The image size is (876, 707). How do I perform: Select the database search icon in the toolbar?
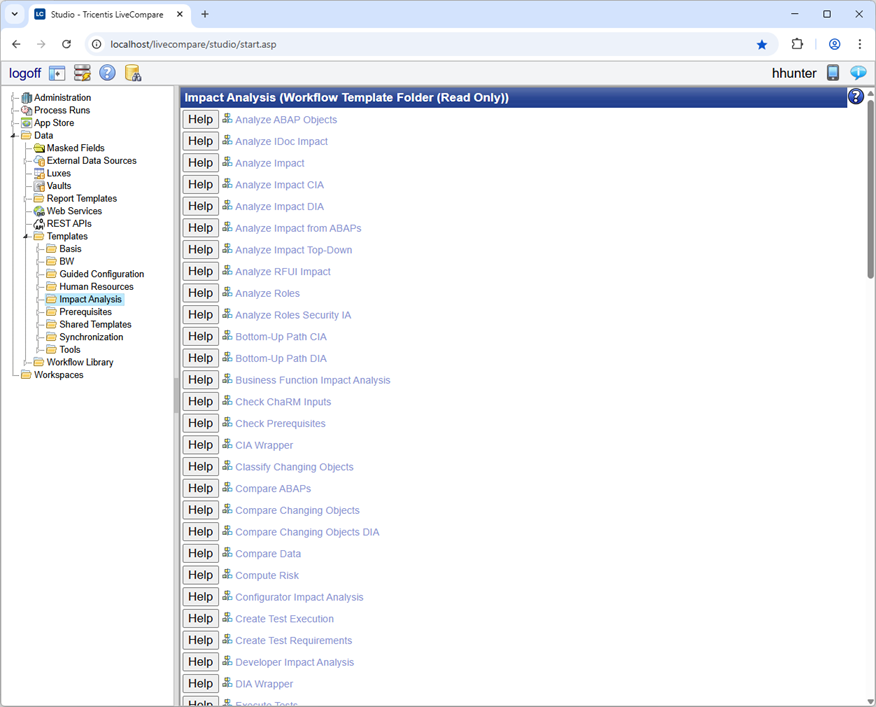click(x=132, y=73)
